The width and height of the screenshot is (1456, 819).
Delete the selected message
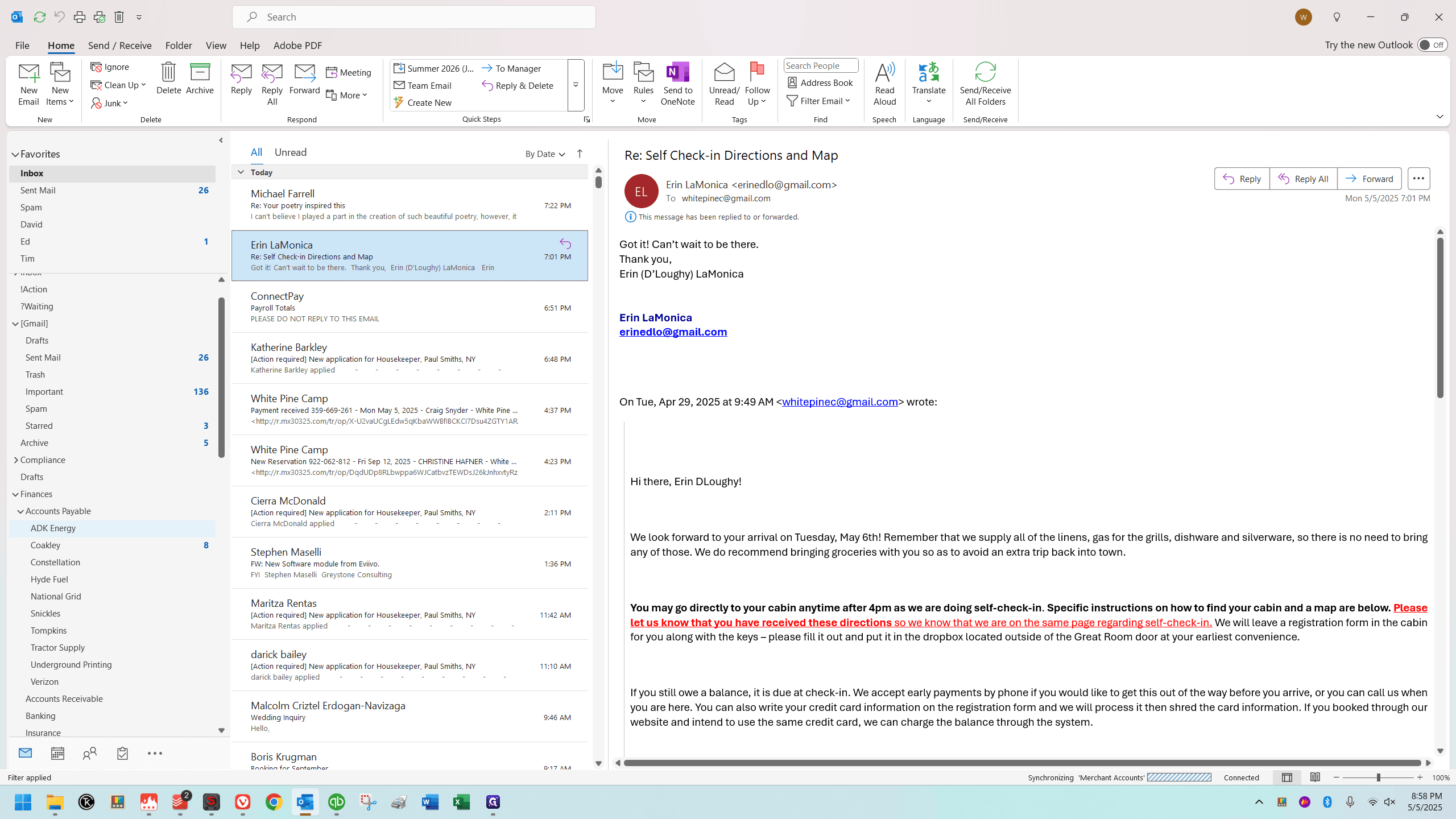click(168, 78)
